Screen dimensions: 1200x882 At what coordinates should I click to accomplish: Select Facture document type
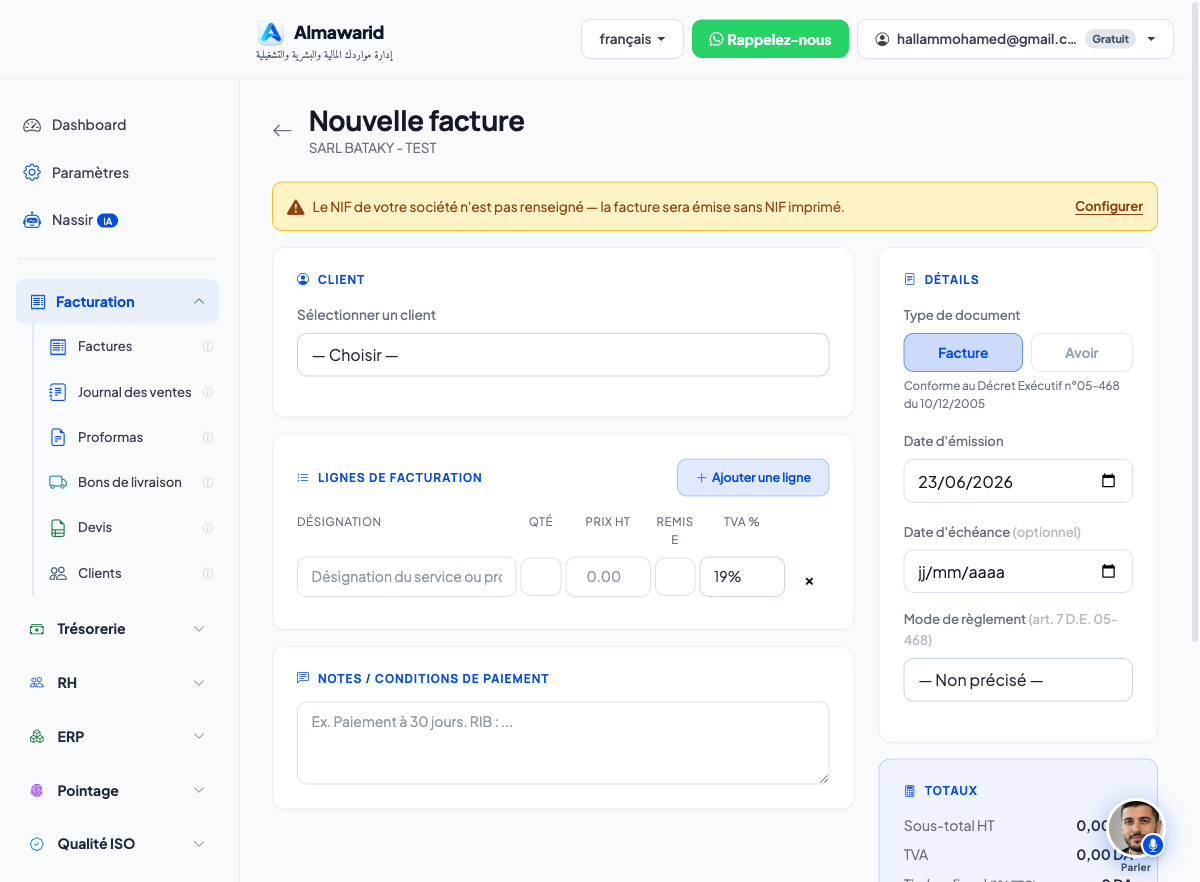click(963, 353)
